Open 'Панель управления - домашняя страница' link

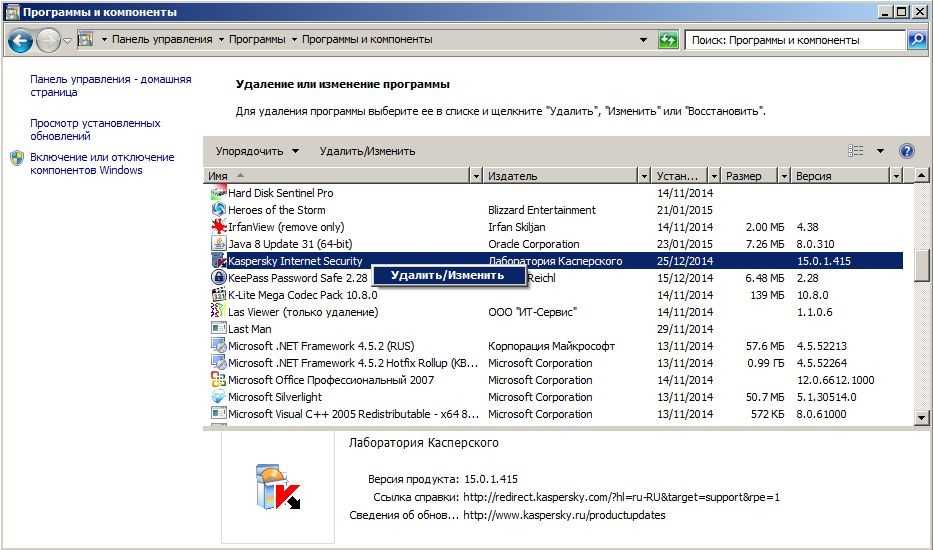(x=111, y=85)
